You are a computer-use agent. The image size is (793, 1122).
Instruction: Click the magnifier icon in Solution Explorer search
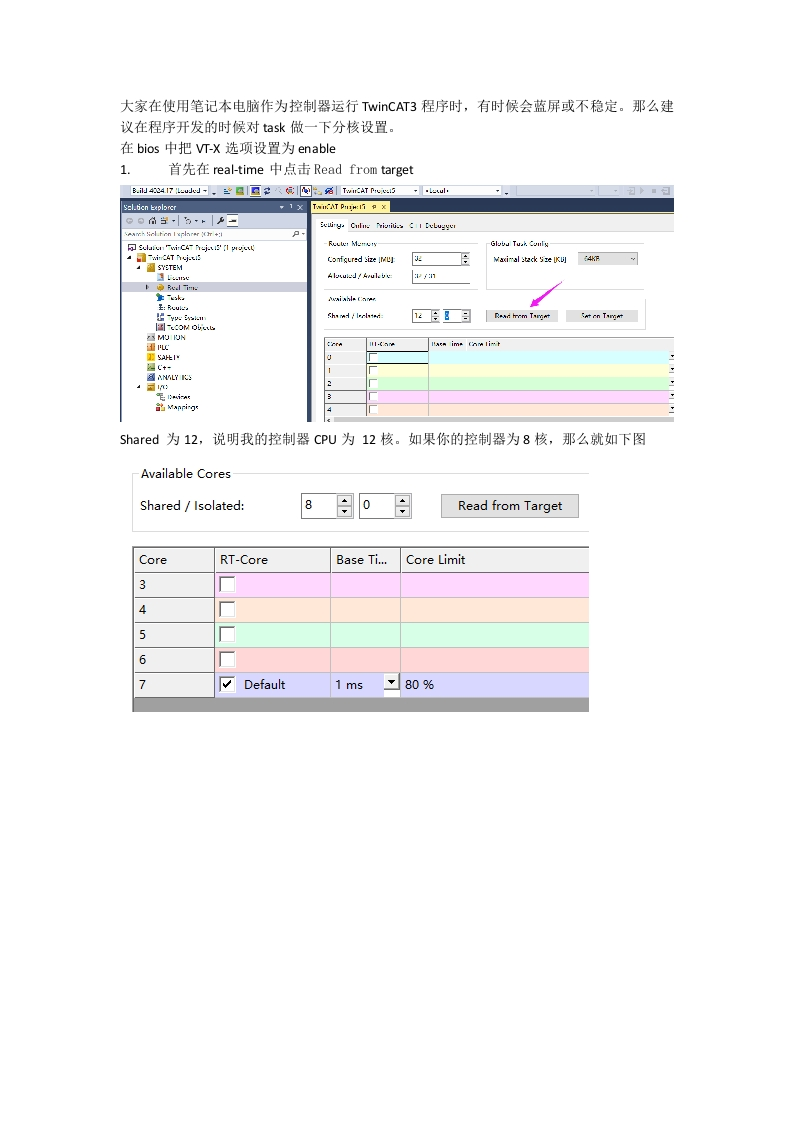tap(296, 234)
